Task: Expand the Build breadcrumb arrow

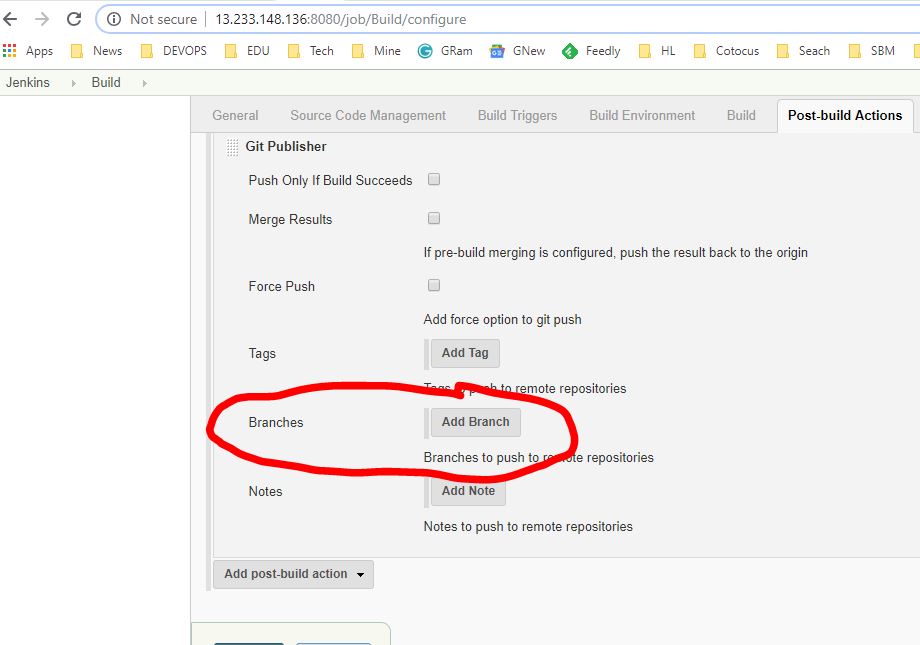Action: tap(144, 83)
